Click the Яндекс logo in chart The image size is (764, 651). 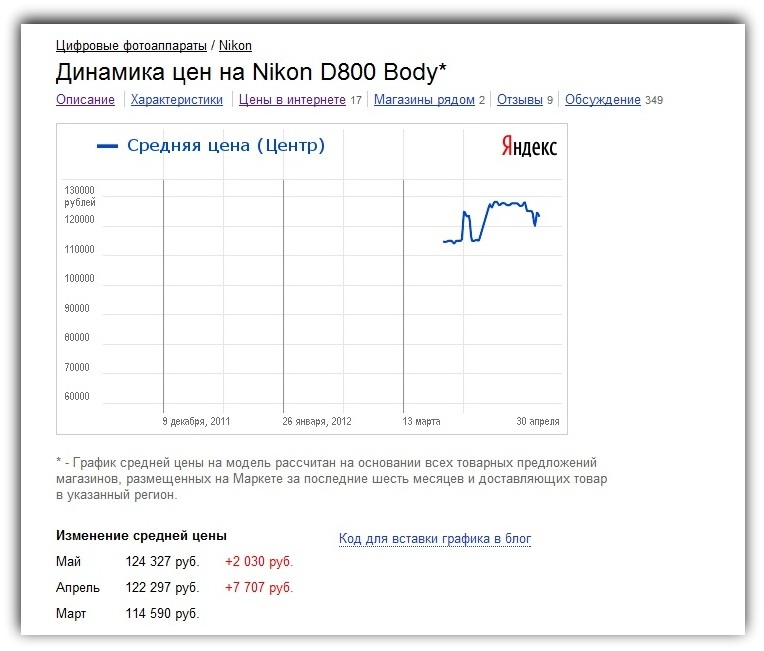click(x=529, y=146)
